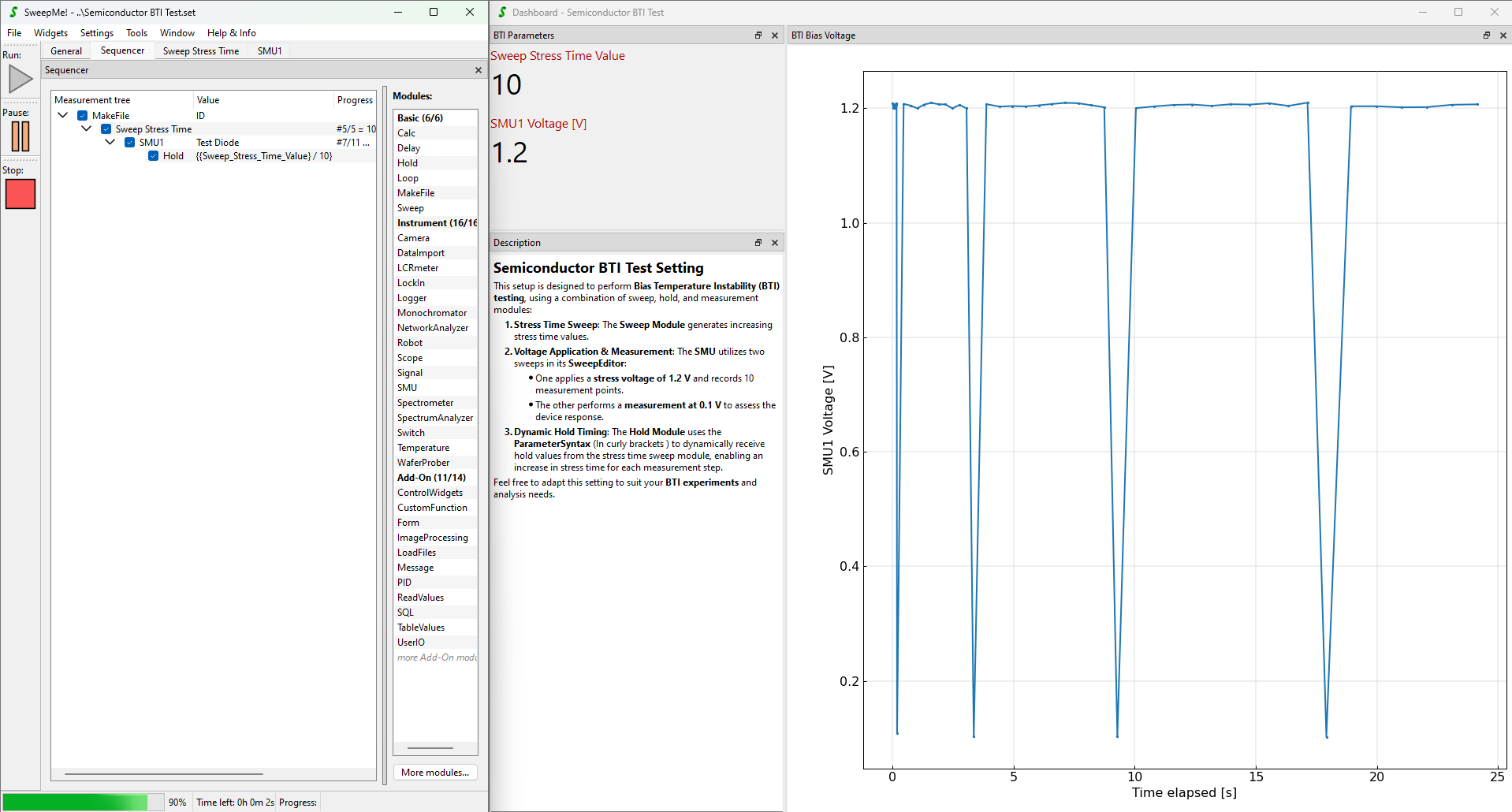Undock the BTI Bias Voltage plot
This screenshot has width=1512, height=812.
point(1487,35)
